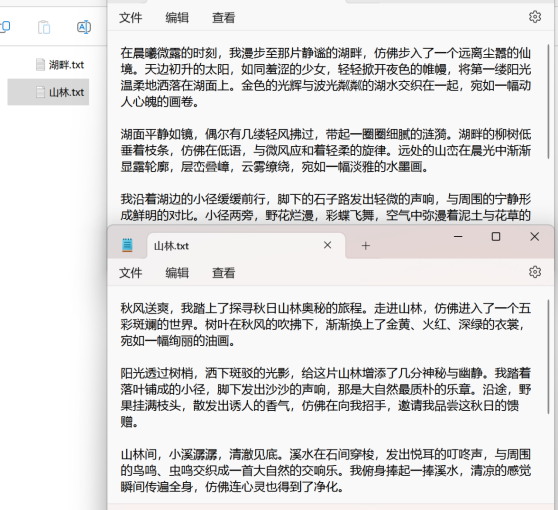Open 文件 menu in 山林.txt window
The width and height of the screenshot is (558, 510).
point(130,273)
